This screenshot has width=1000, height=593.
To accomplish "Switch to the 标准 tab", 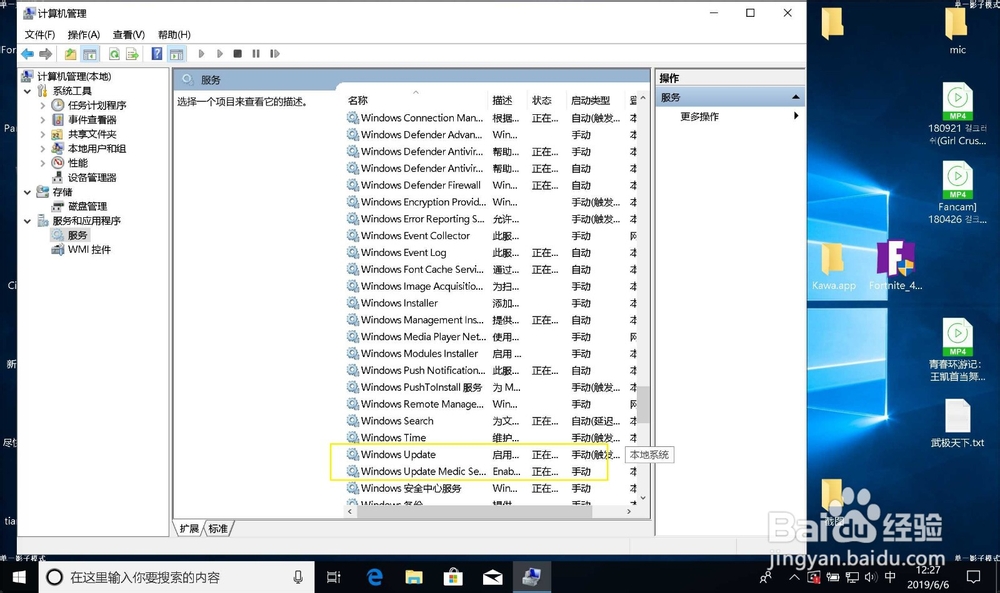I will click(x=216, y=528).
